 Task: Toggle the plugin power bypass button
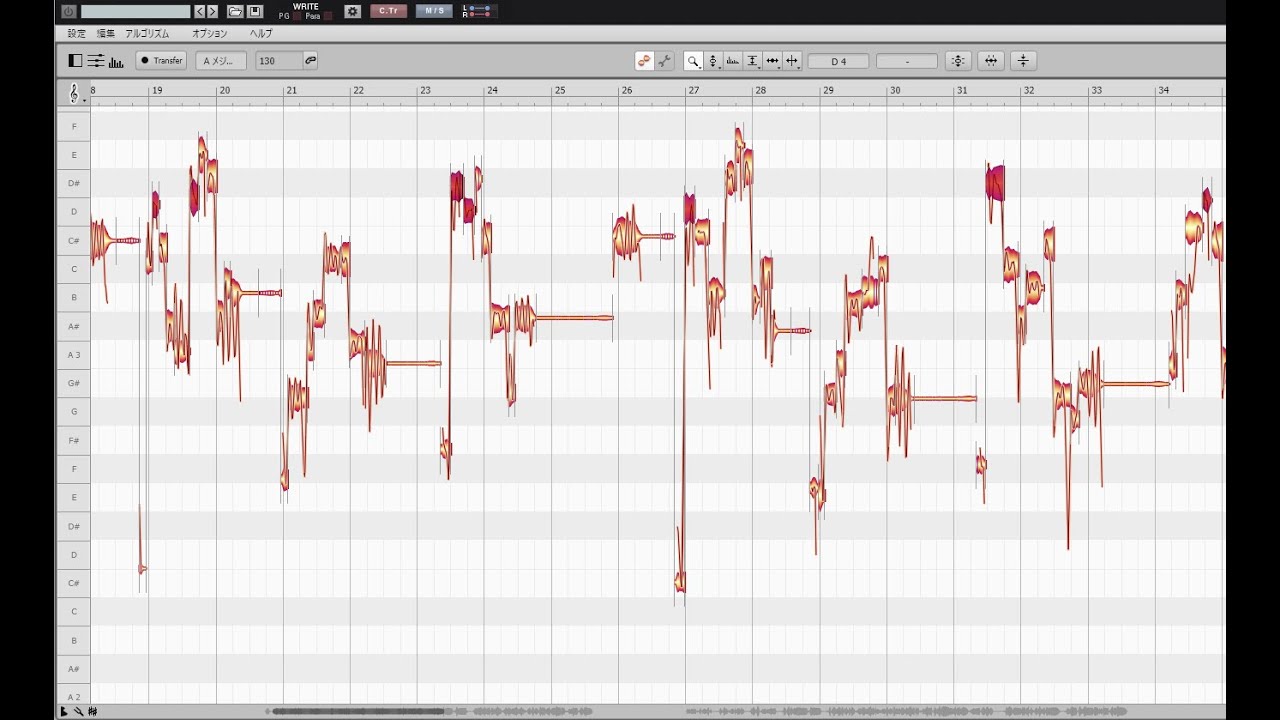click(68, 11)
